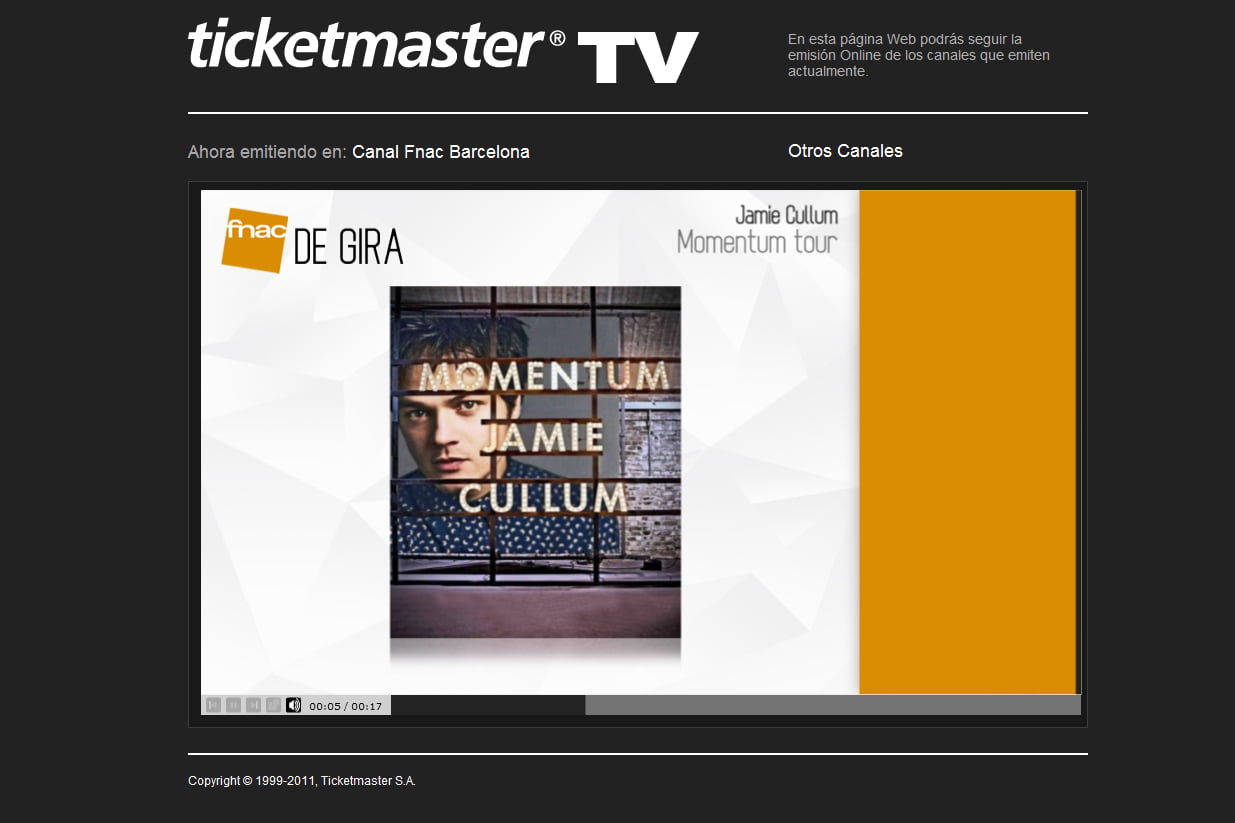Click the Momentum Jamie Cullum album cover
The image size is (1235, 823).
(535, 462)
